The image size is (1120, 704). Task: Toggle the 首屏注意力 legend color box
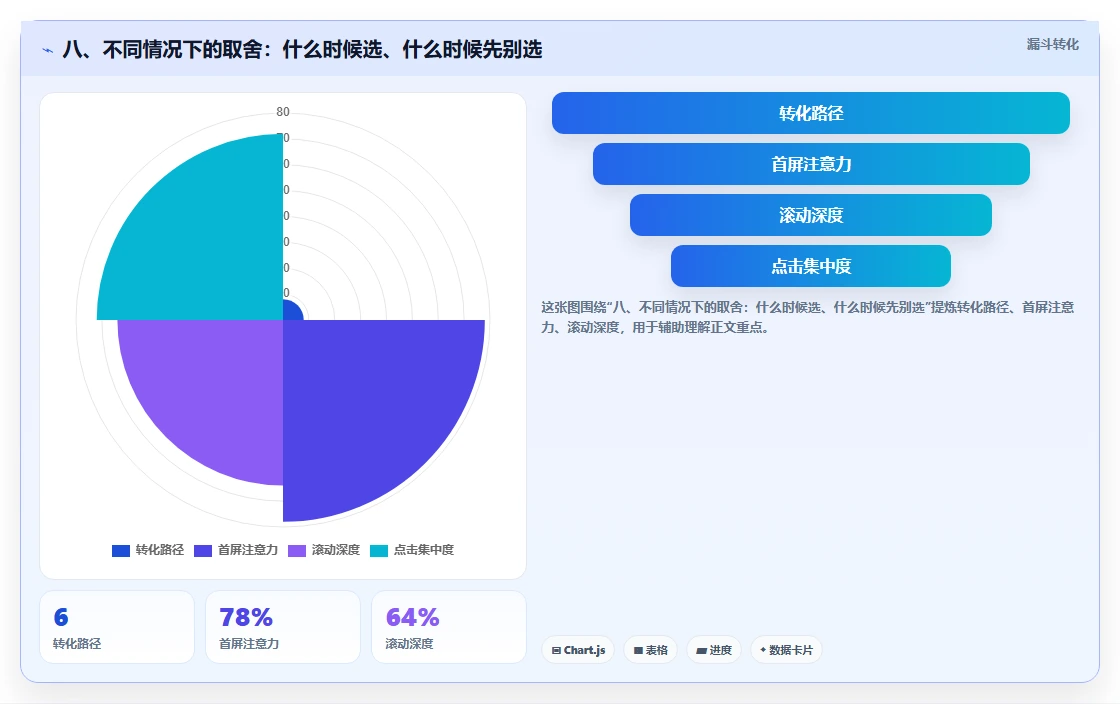point(203,550)
